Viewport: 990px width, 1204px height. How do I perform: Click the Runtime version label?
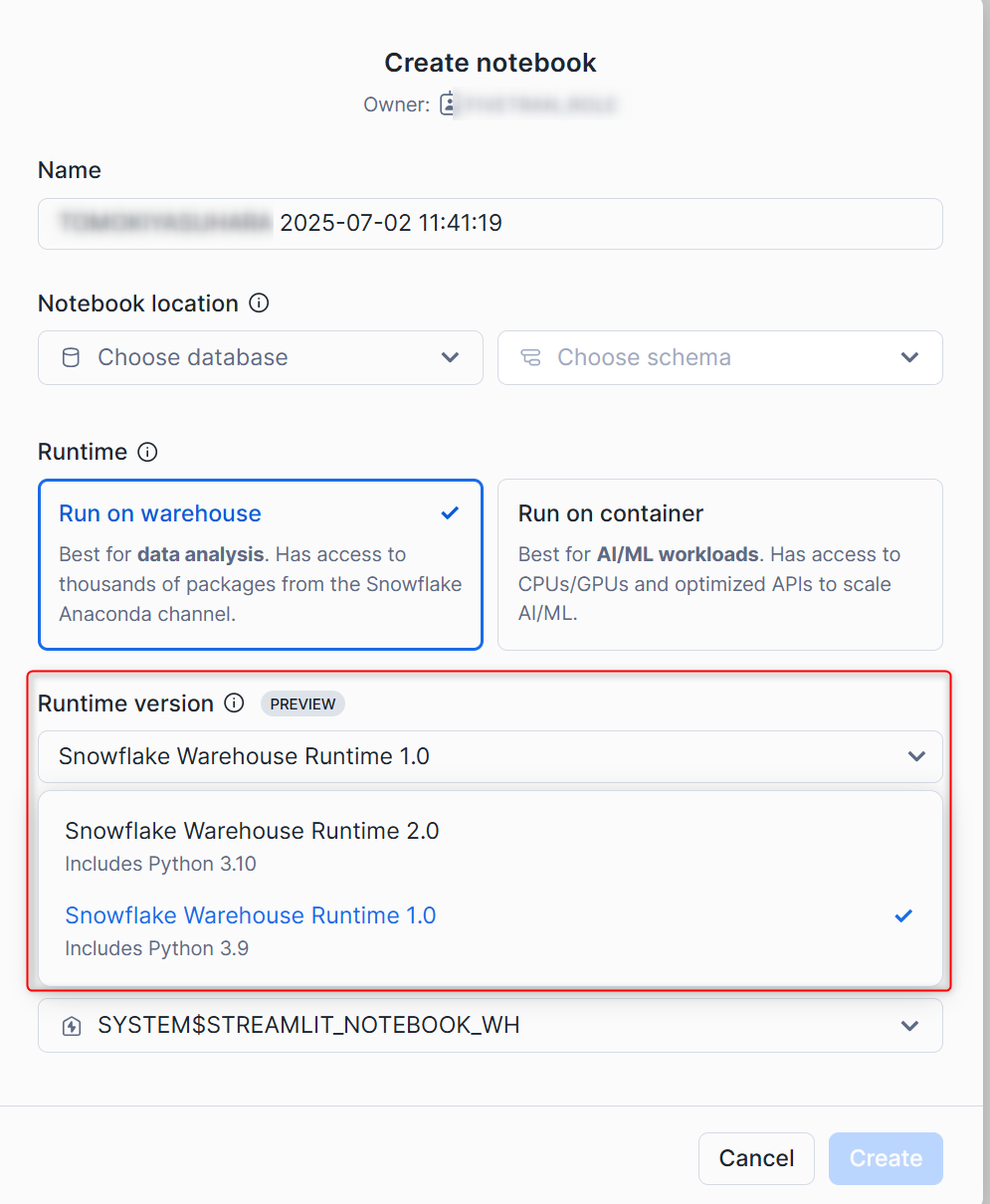click(125, 703)
